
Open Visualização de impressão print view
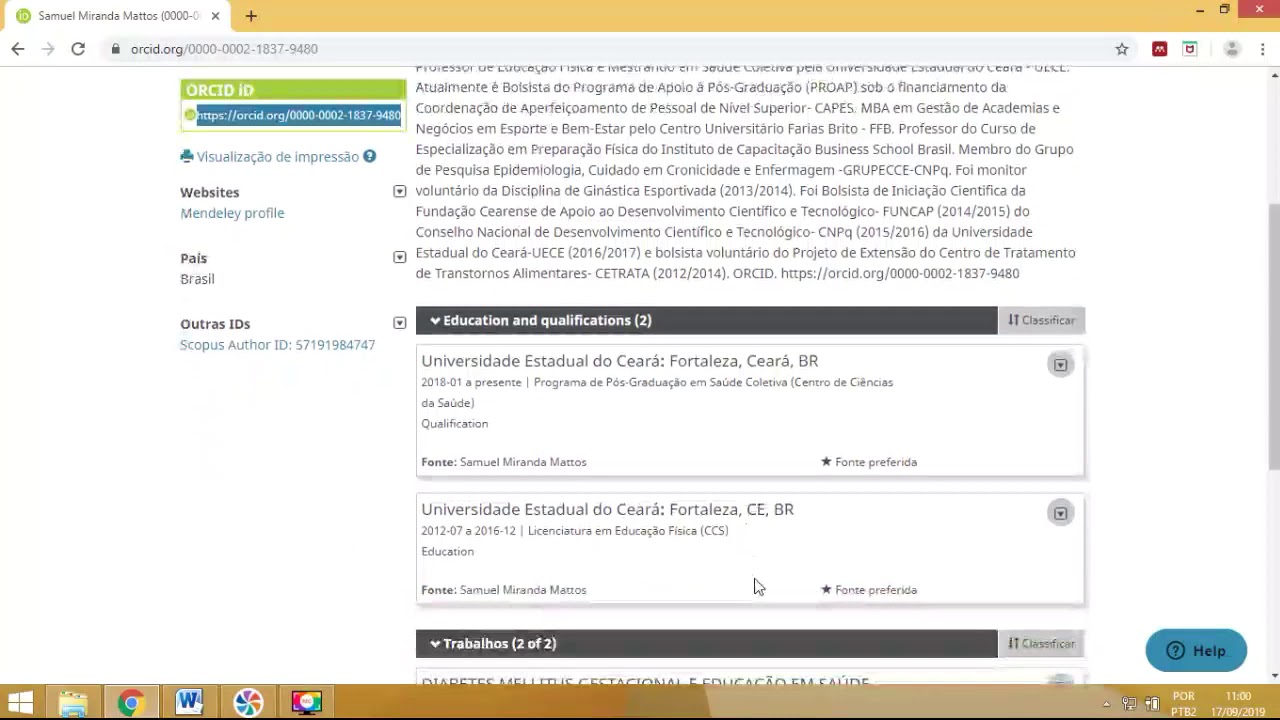pos(270,157)
